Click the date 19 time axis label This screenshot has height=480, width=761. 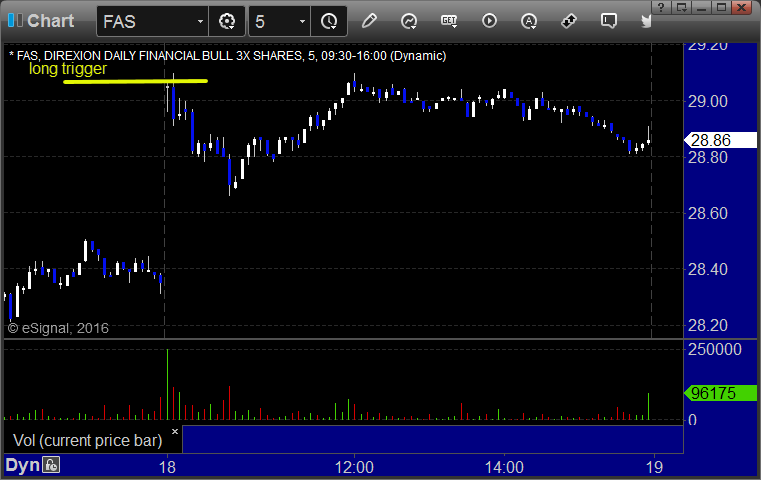[x=654, y=467]
